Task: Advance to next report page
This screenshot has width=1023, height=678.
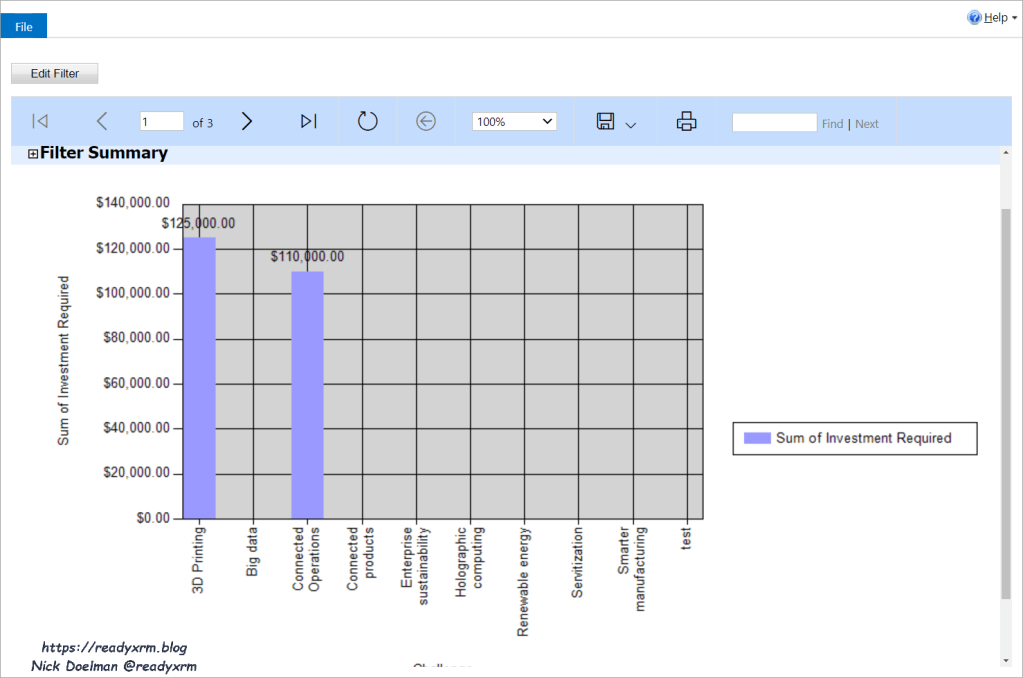Action: [x=247, y=121]
